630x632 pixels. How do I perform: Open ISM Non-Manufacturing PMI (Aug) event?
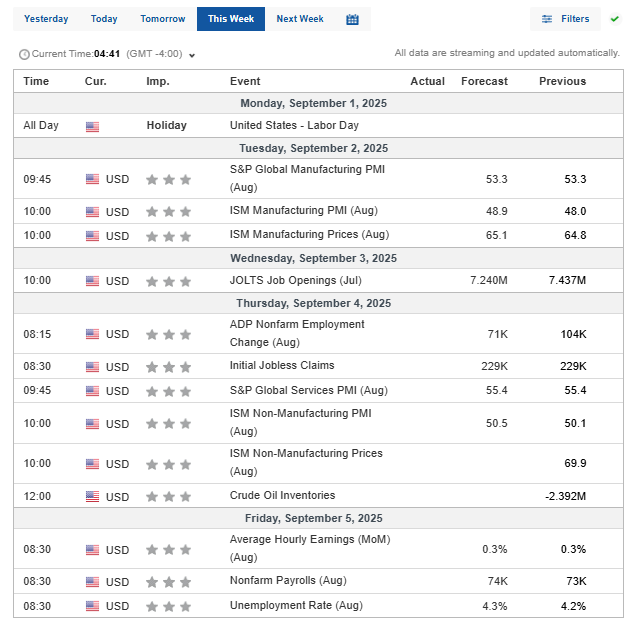(x=300, y=422)
